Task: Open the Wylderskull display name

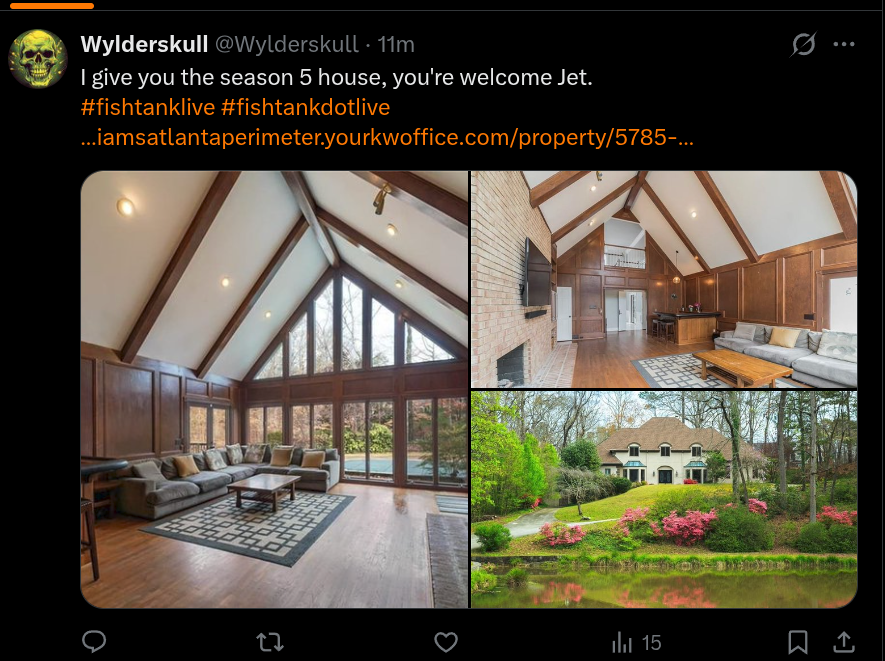Action: (x=144, y=44)
